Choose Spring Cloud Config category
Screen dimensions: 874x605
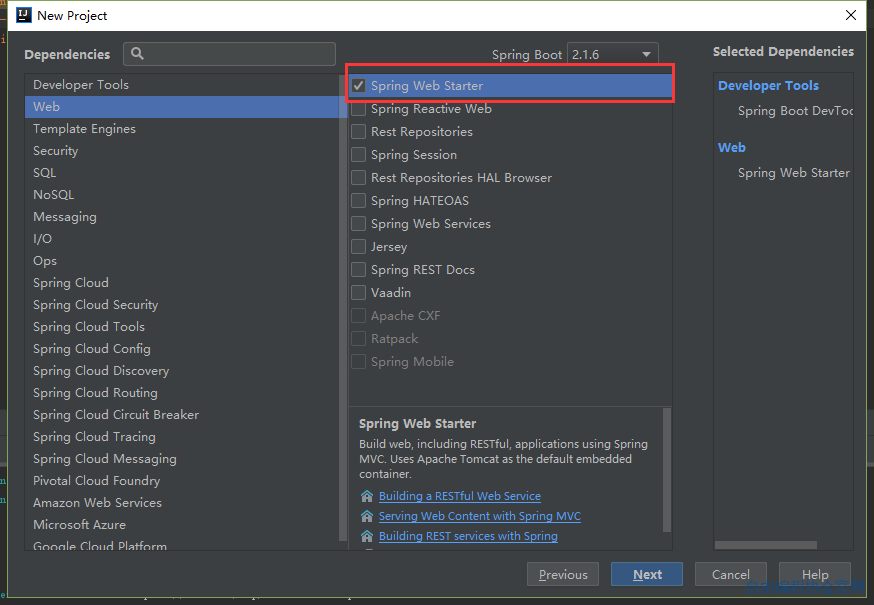[182, 349]
